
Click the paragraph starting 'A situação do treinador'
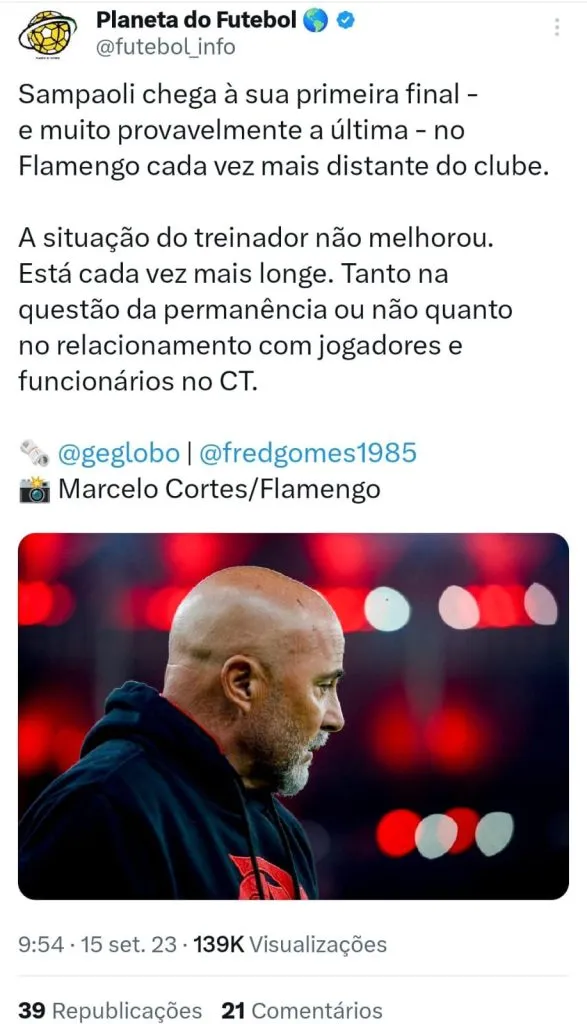pyautogui.click(x=265, y=310)
